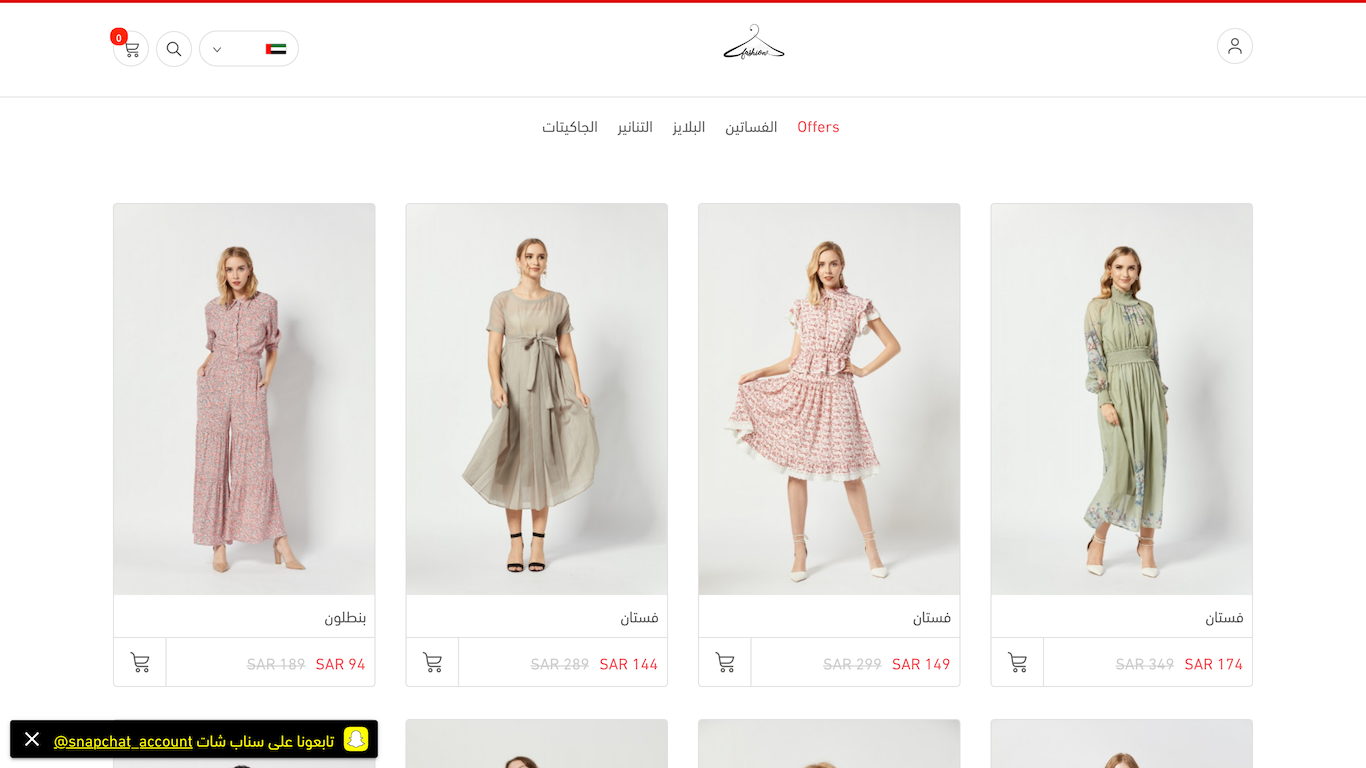Open the Offers menu item
This screenshot has height=768, width=1366.
click(x=818, y=127)
